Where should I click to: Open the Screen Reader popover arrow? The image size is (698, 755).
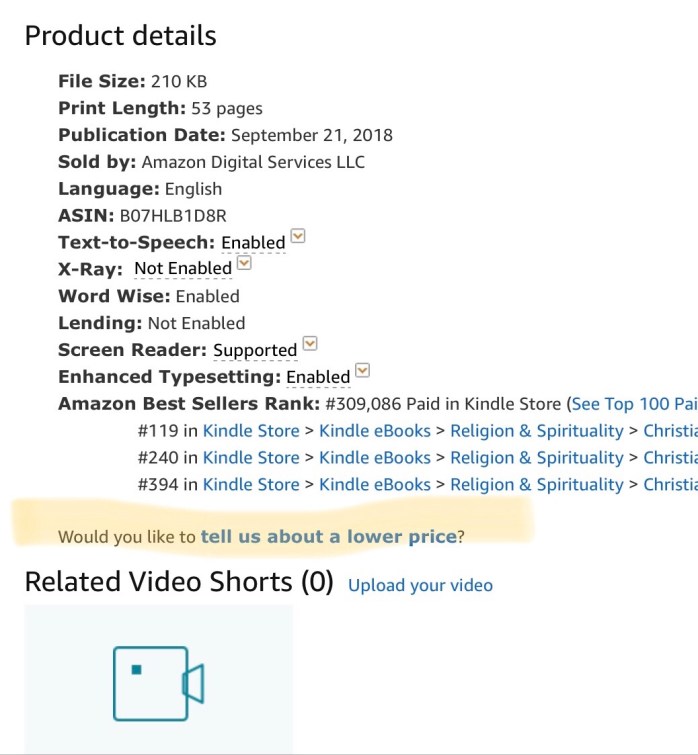click(x=310, y=344)
